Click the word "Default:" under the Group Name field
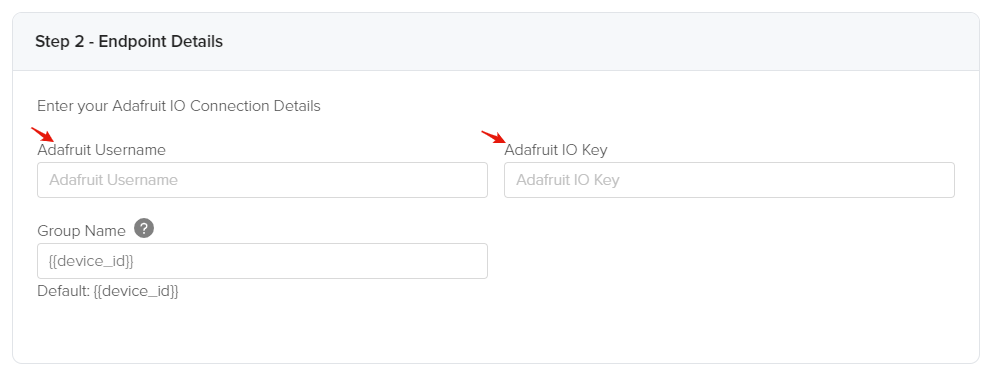 click(63, 291)
